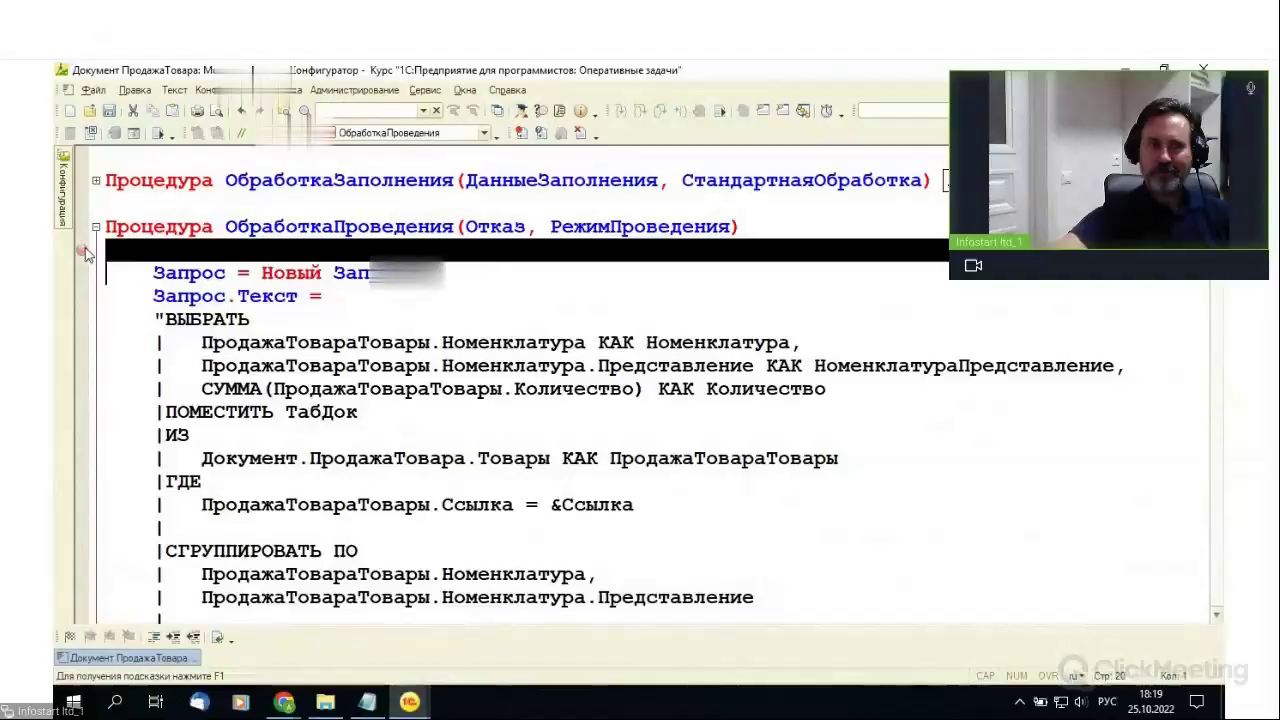Click the scrollbar down arrow of code editor
The height and width of the screenshot is (720, 1280).
tap(1216, 615)
